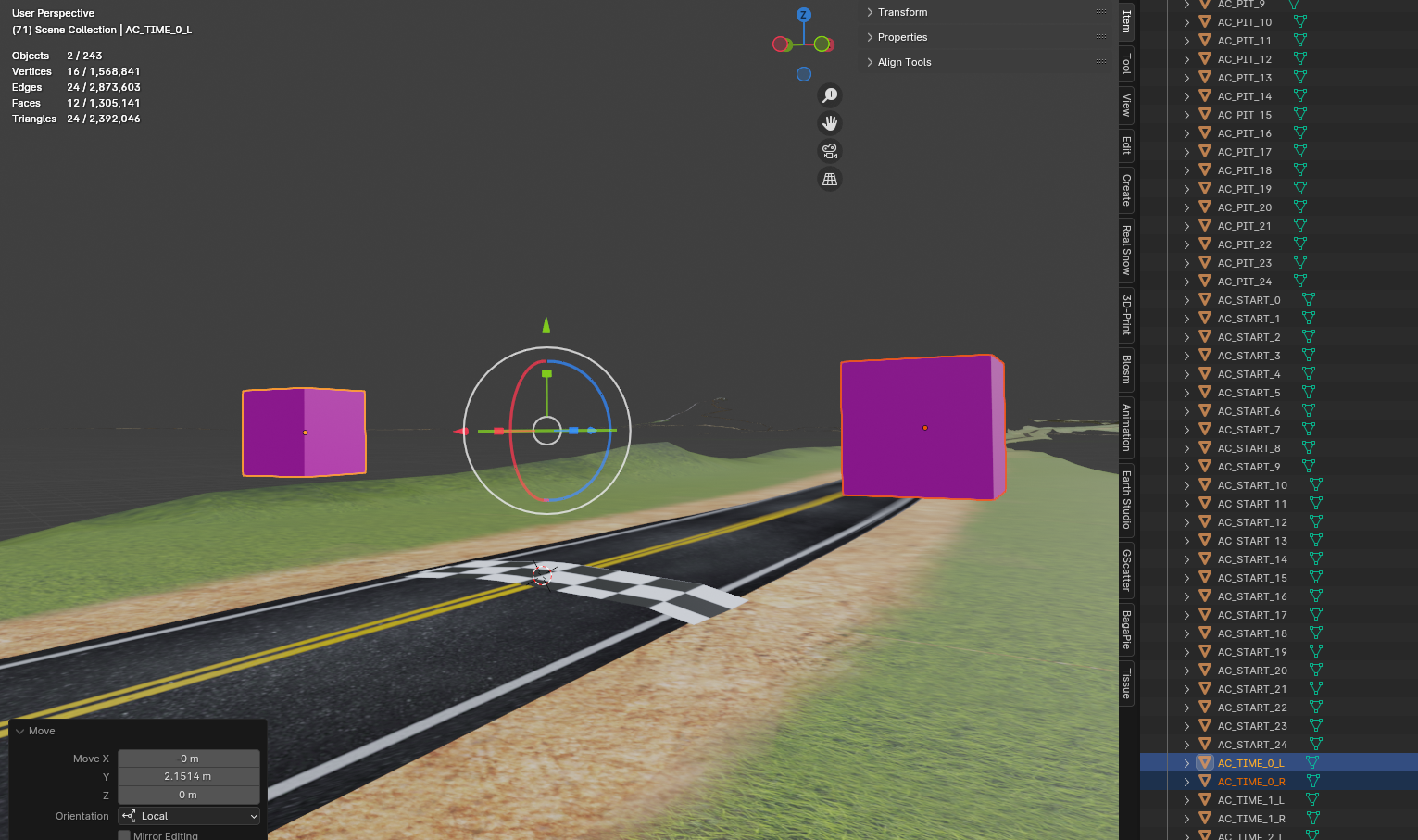Click mesh data icon next to AC_START_0

coord(1309,299)
